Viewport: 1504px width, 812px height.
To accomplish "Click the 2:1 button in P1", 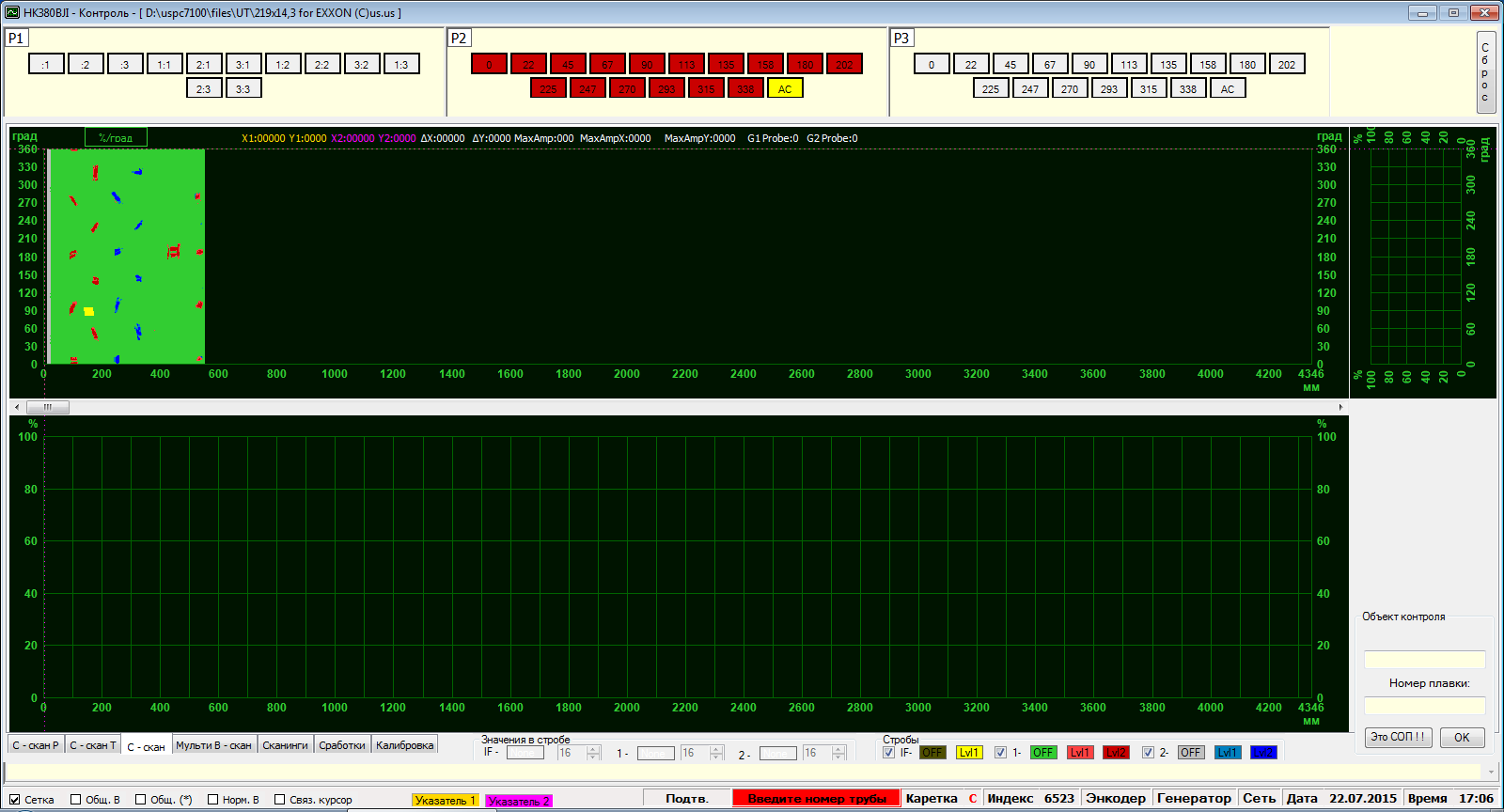I will pyautogui.click(x=204, y=64).
